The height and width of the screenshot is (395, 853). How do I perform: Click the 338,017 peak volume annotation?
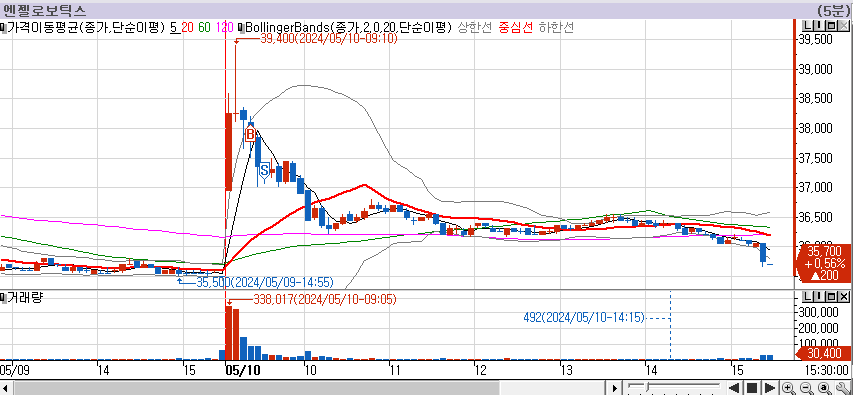point(325,299)
